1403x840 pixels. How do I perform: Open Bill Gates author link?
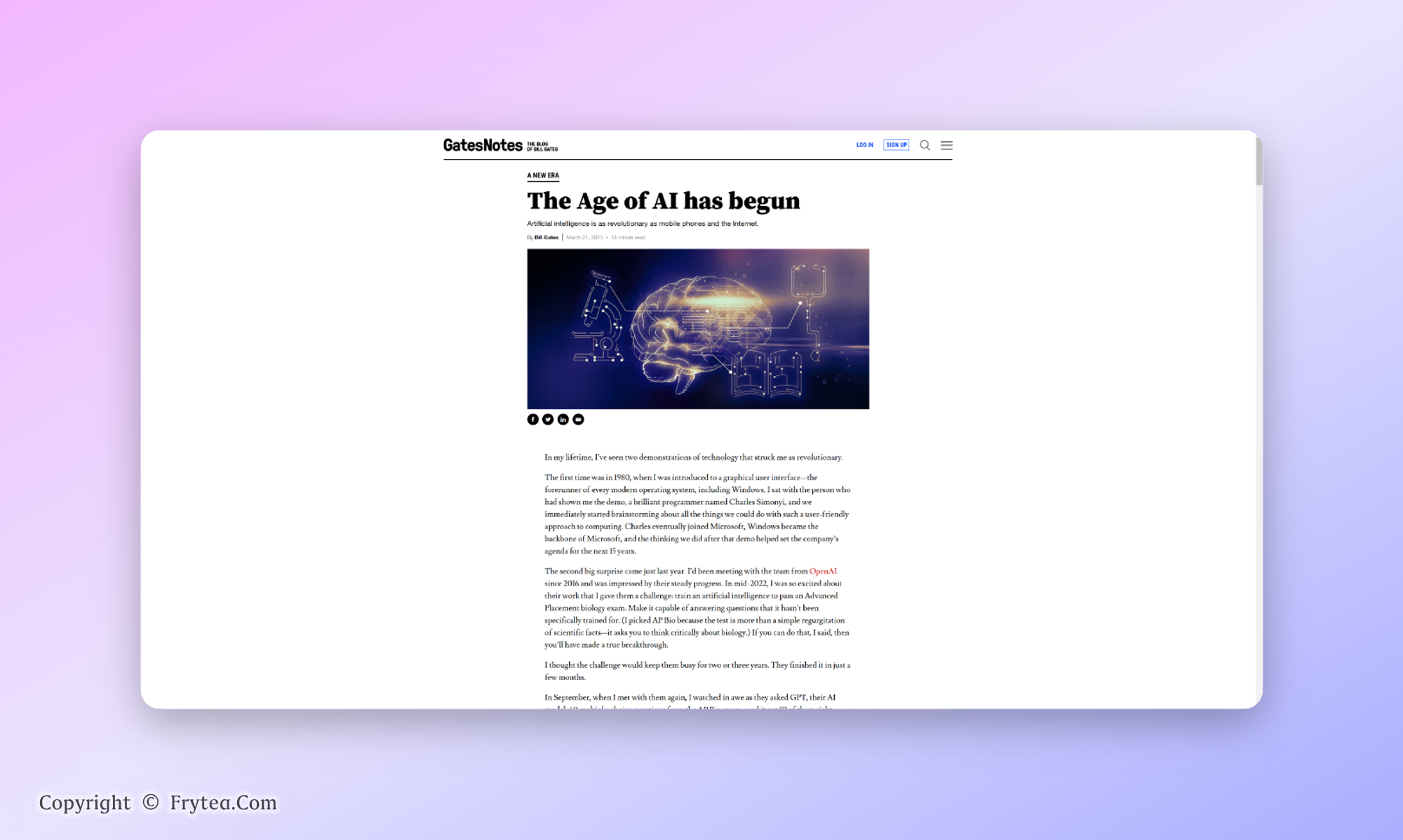pyautogui.click(x=546, y=238)
